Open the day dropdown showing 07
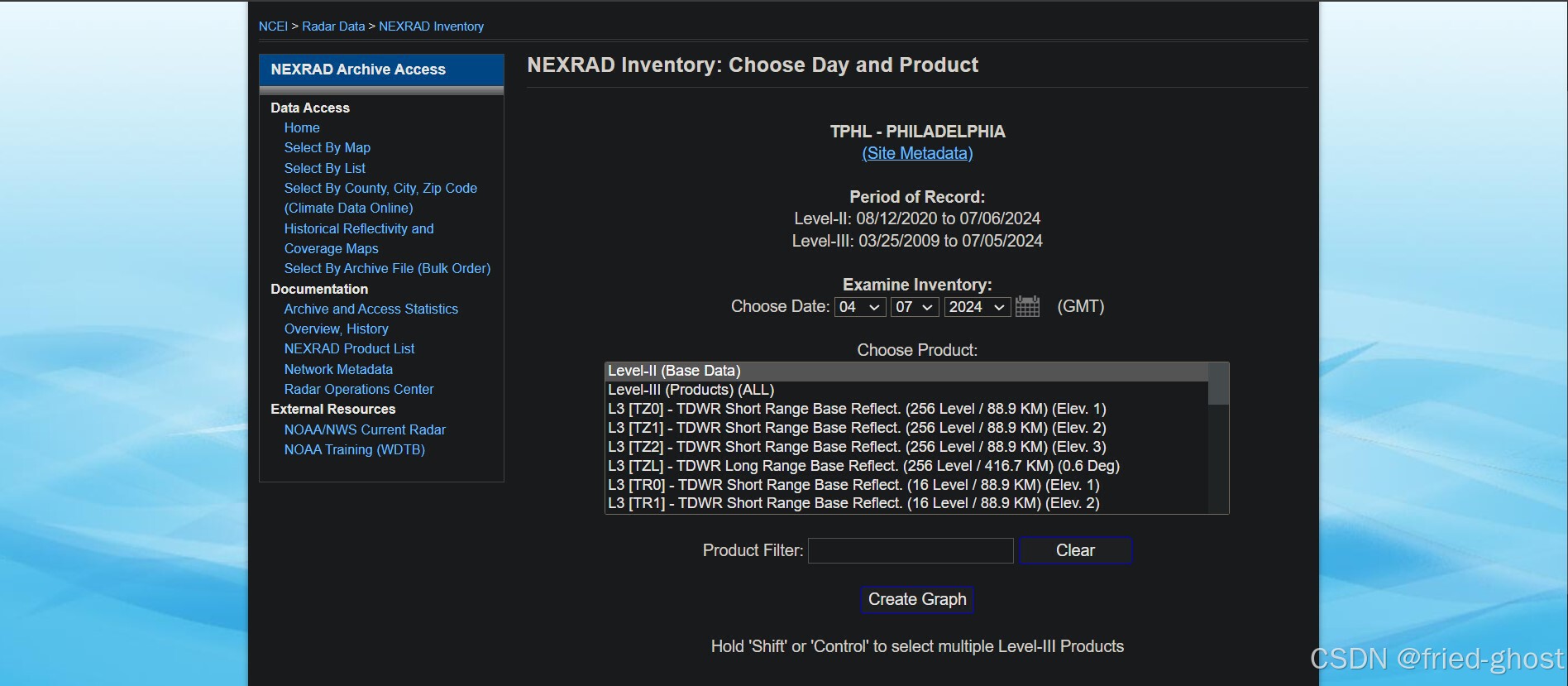The width and height of the screenshot is (1568, 686). pos(915,307)
